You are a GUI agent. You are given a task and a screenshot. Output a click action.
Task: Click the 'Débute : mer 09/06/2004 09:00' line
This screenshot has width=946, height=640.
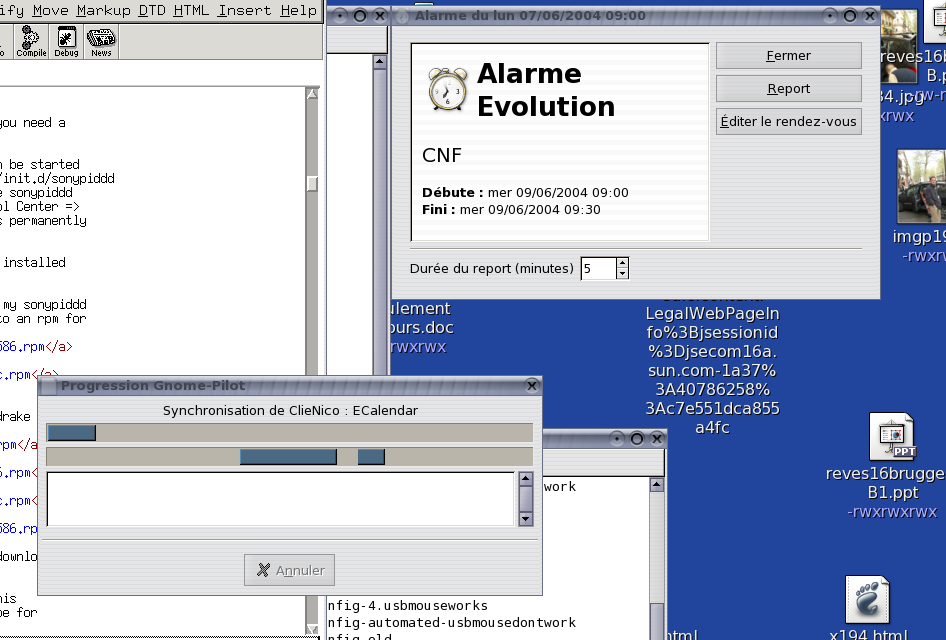pyautogui.click(x=525, y=193)
